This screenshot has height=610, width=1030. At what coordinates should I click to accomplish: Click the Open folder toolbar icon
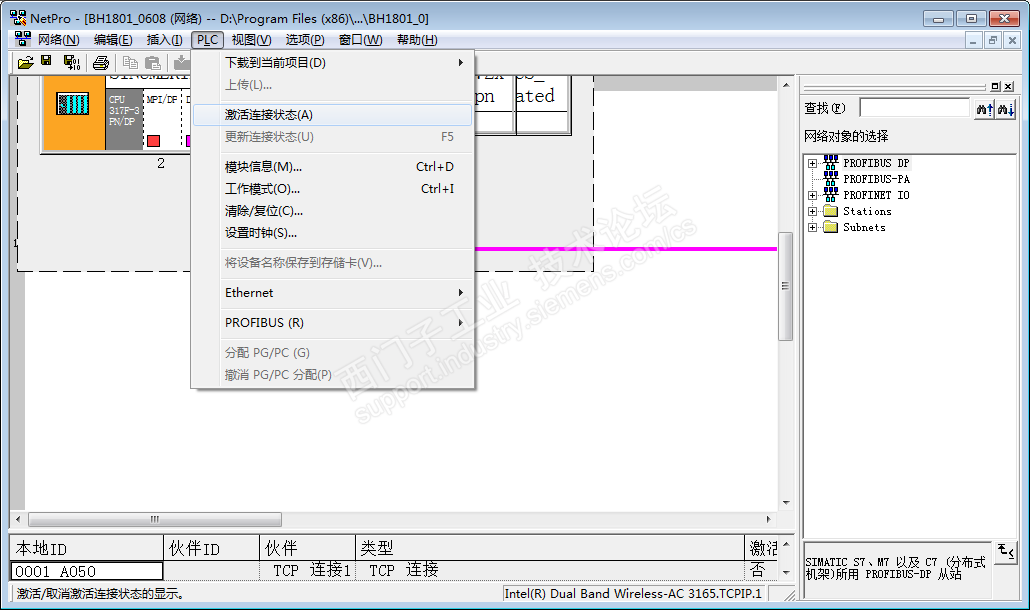pyautogui.click(x=26, y=62)
